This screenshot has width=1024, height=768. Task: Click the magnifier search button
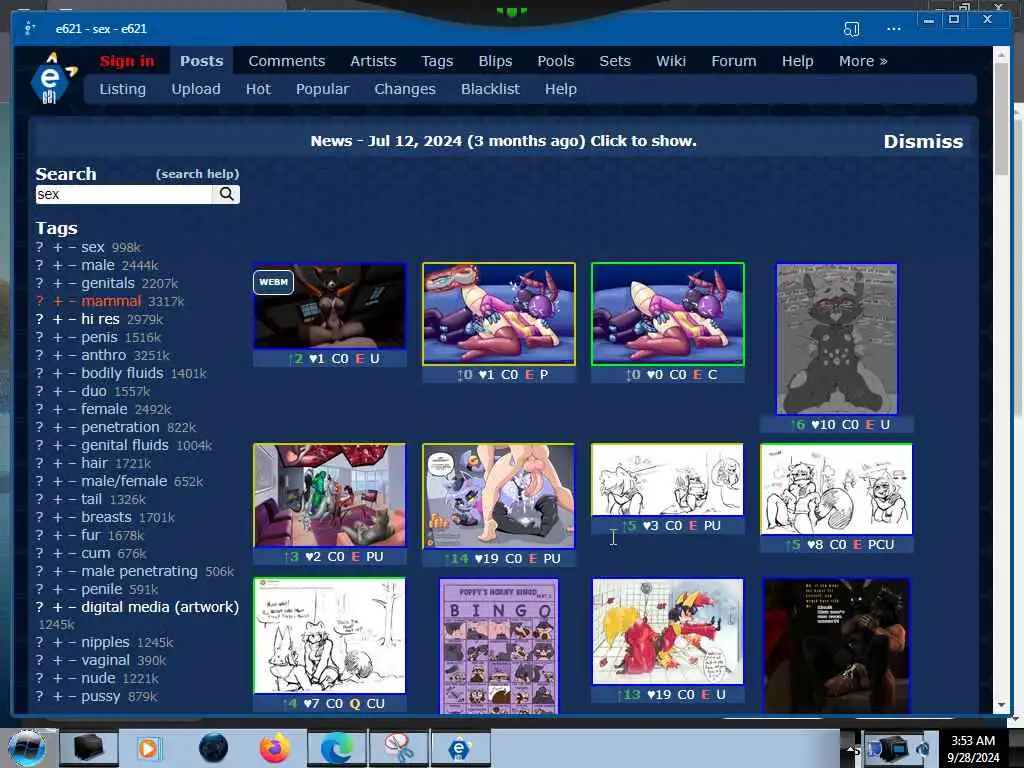(227, 194)
